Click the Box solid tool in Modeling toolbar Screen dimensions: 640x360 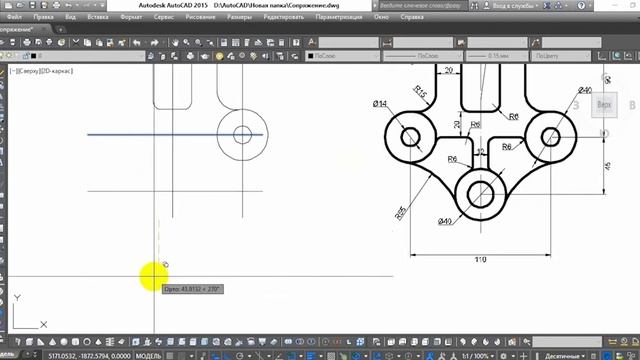29,342
